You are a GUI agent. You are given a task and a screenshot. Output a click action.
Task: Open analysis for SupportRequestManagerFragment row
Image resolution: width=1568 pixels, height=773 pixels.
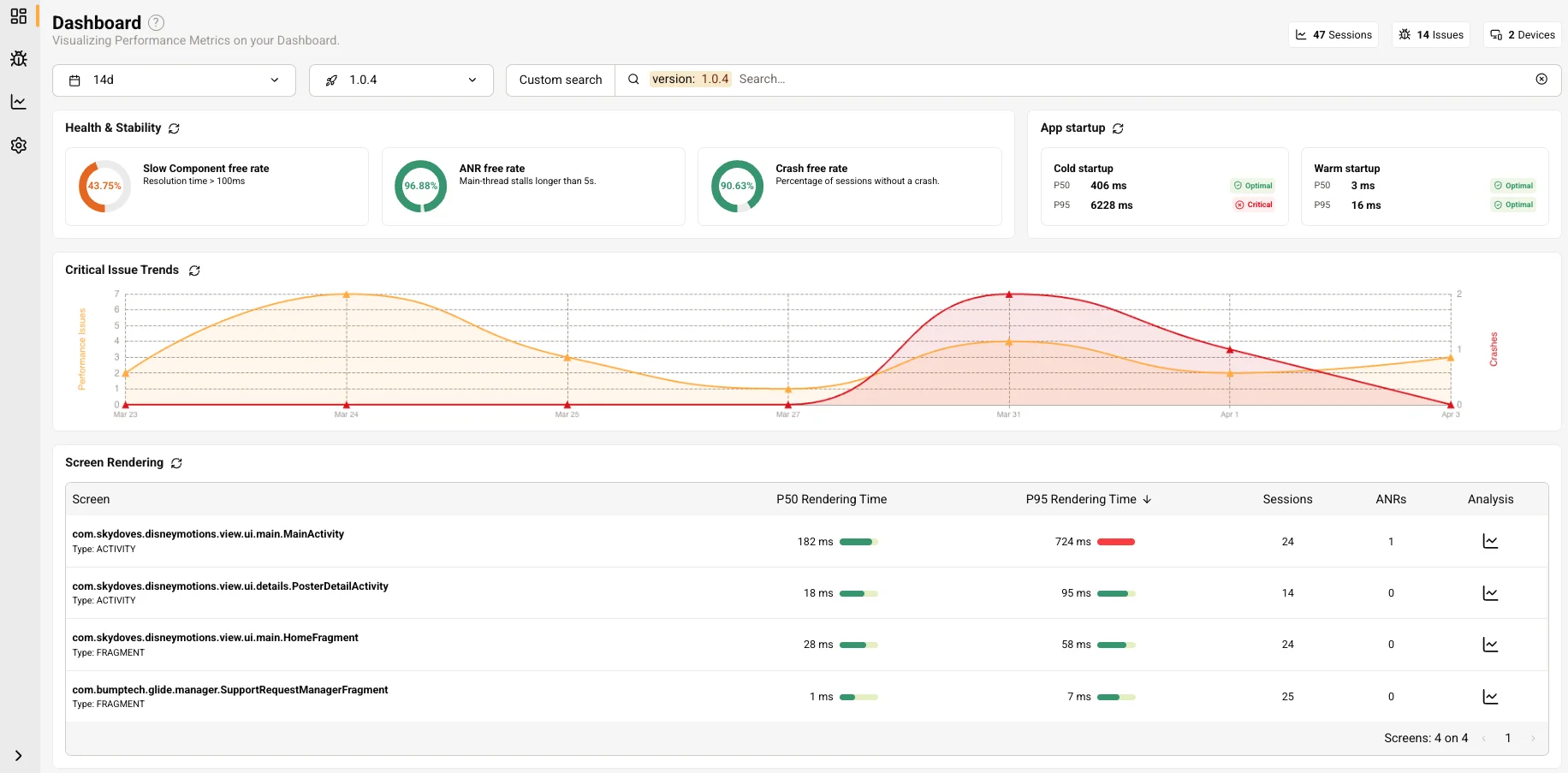[x=1490, y=697]
